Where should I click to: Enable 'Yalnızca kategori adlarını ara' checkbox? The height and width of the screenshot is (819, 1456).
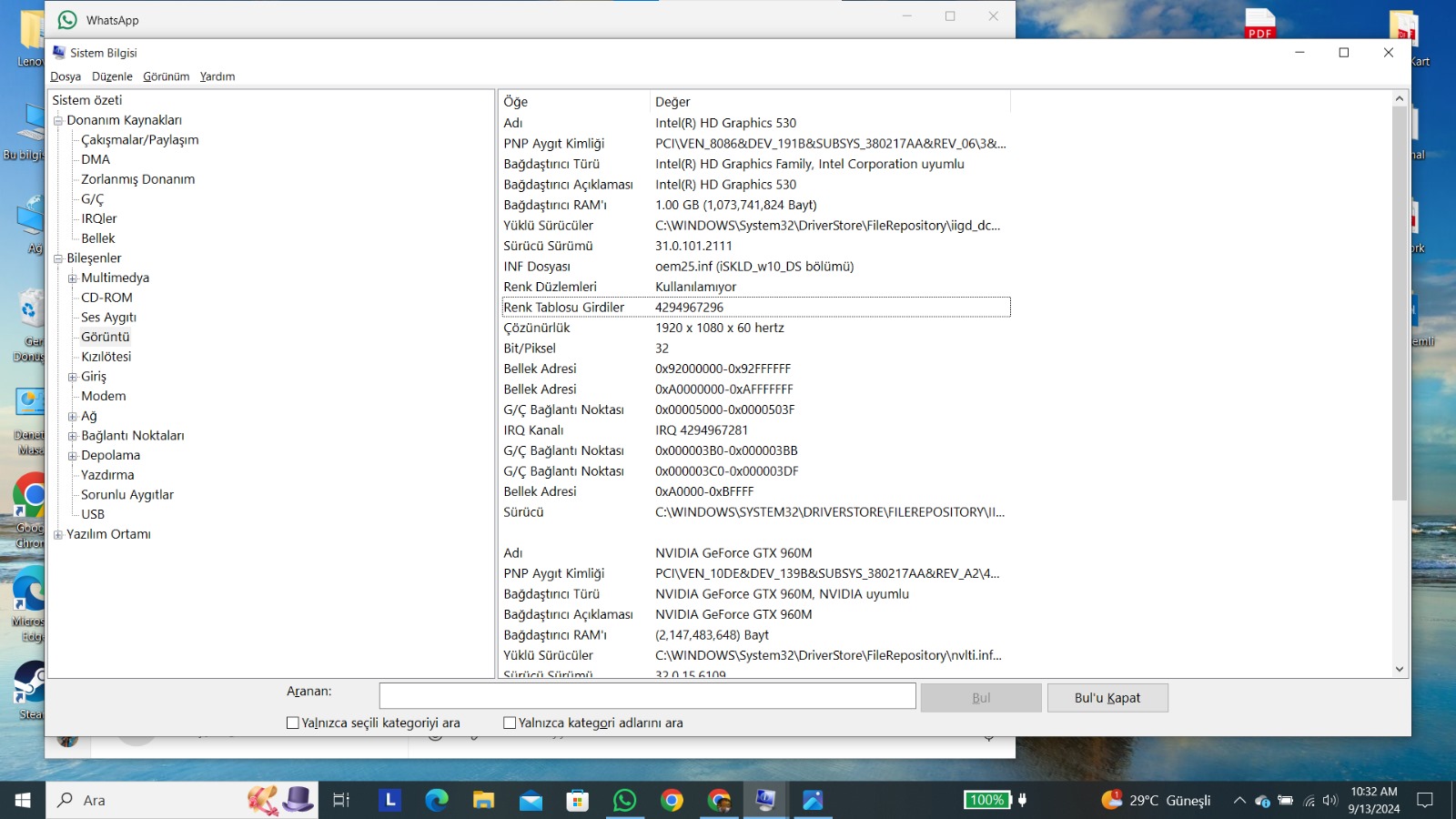click(x=510, y=723)
